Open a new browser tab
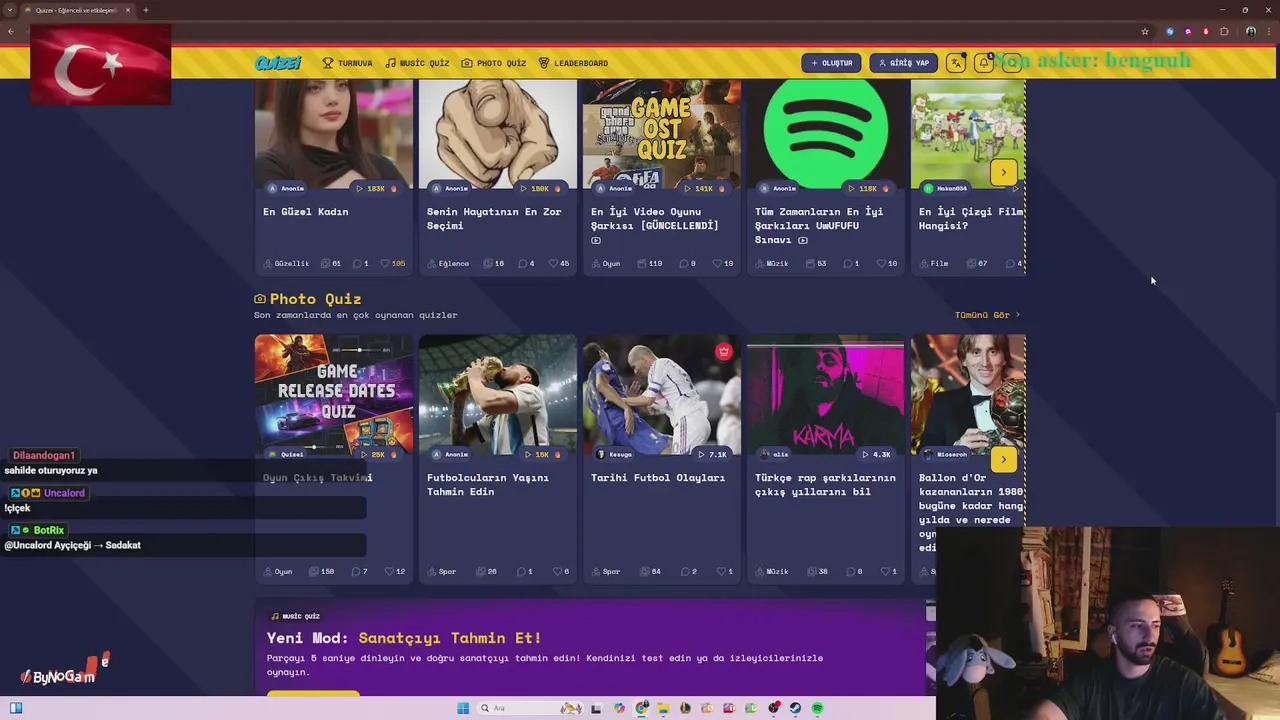1280x720 pixels. (146, 10)
